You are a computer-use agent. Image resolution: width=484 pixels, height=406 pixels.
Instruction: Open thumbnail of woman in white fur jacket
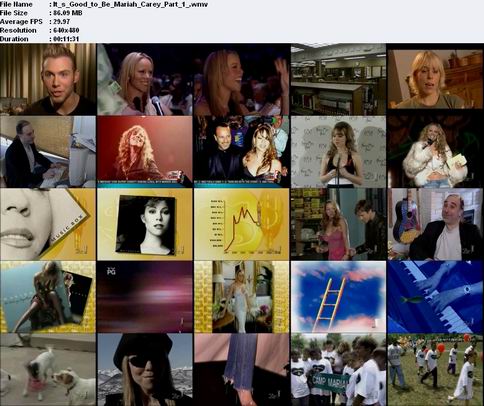point(435,152)
